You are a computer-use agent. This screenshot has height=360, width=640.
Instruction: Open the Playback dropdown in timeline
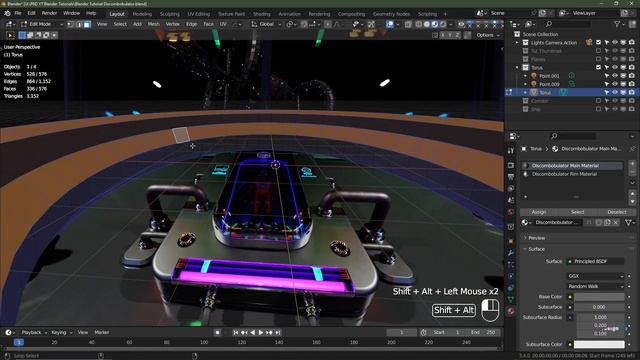[34, 333]
